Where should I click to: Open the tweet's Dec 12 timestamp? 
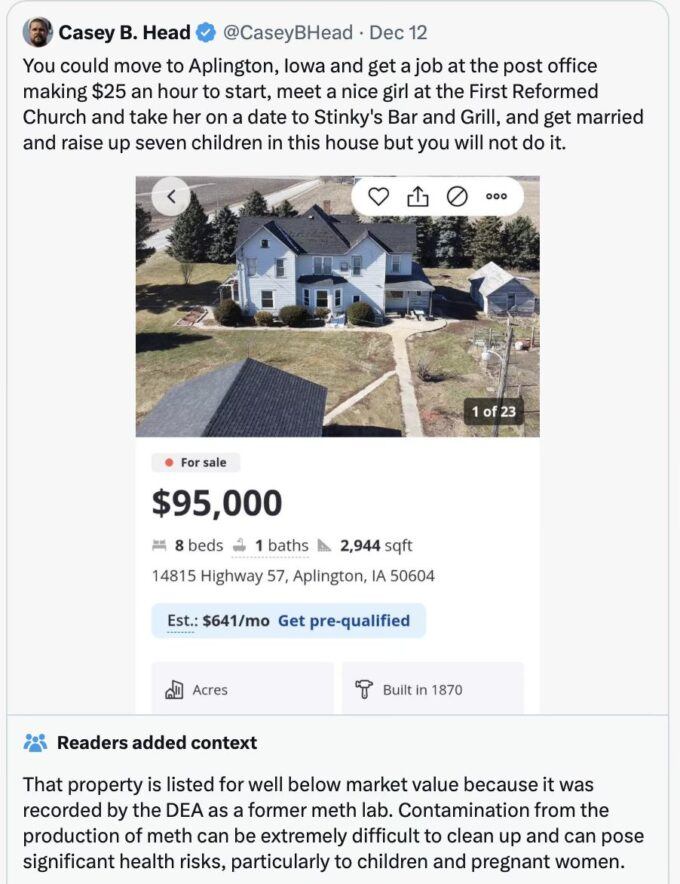point(398,33)
